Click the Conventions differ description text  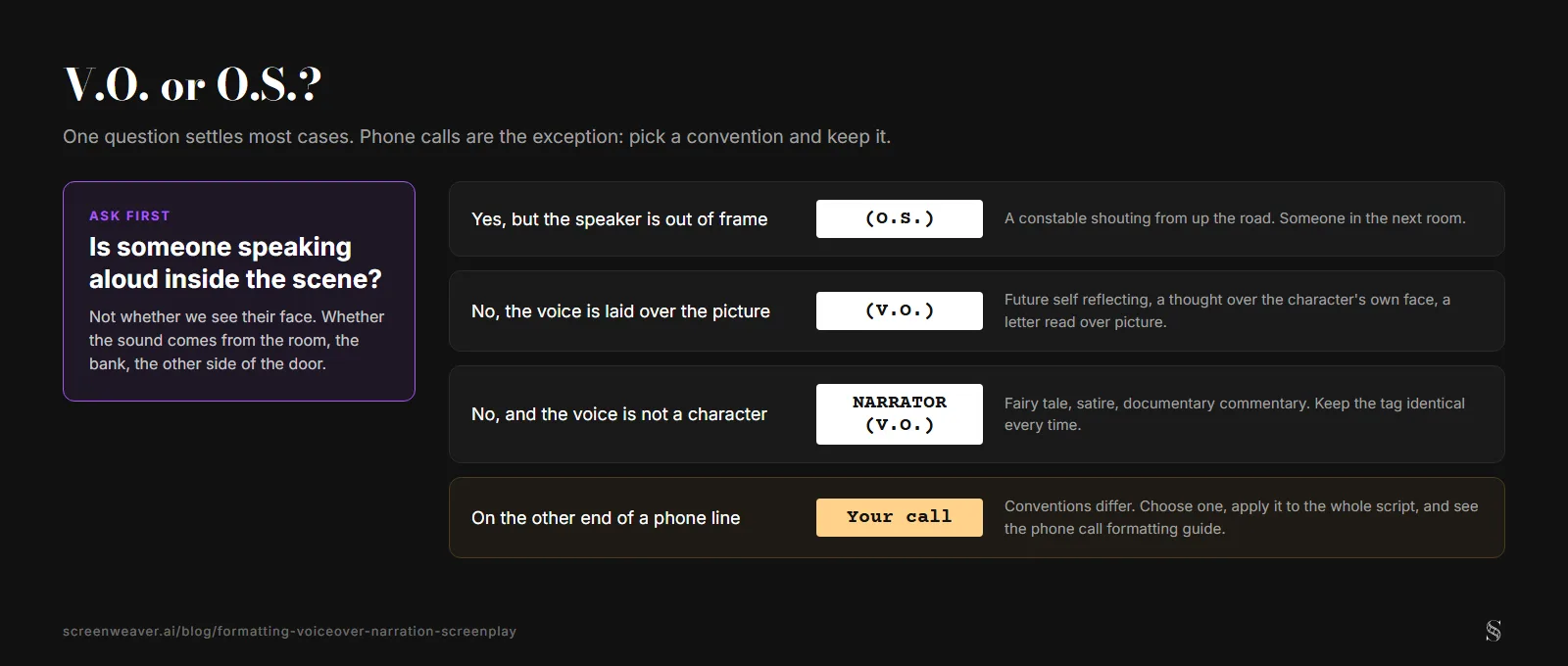(1241, 517)
